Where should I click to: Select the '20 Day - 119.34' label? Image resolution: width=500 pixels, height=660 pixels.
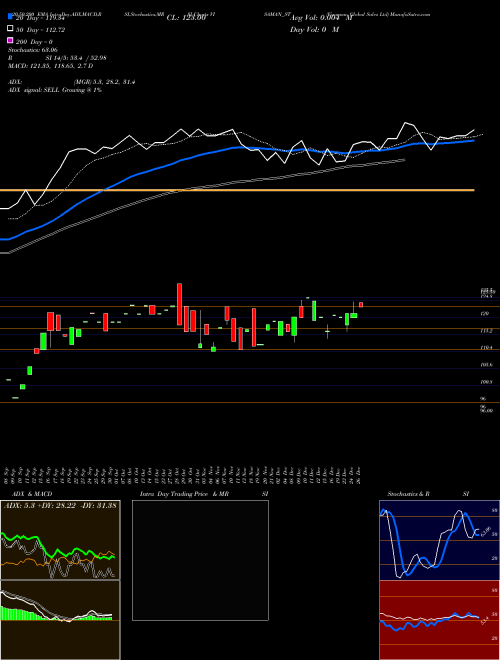tap(39, 18)
